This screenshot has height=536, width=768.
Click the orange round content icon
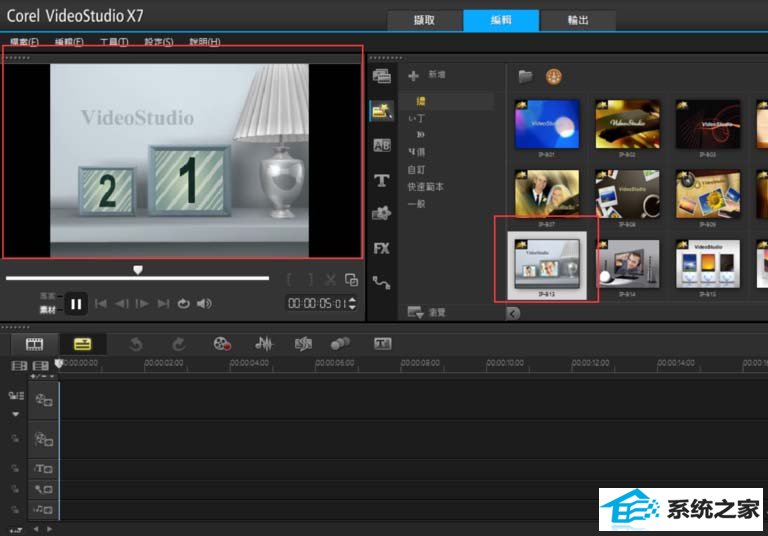[x=553, y=76]
